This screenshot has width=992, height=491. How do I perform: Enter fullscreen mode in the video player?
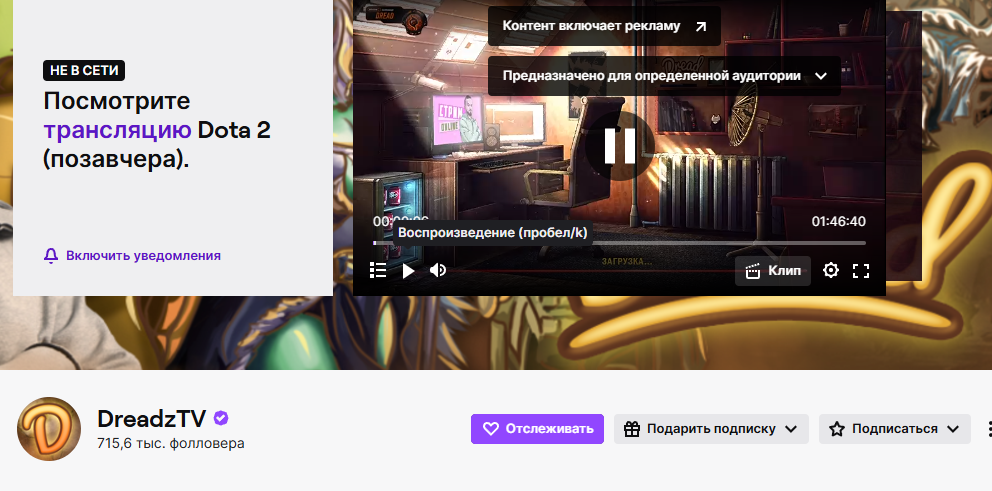pos(861,270)
